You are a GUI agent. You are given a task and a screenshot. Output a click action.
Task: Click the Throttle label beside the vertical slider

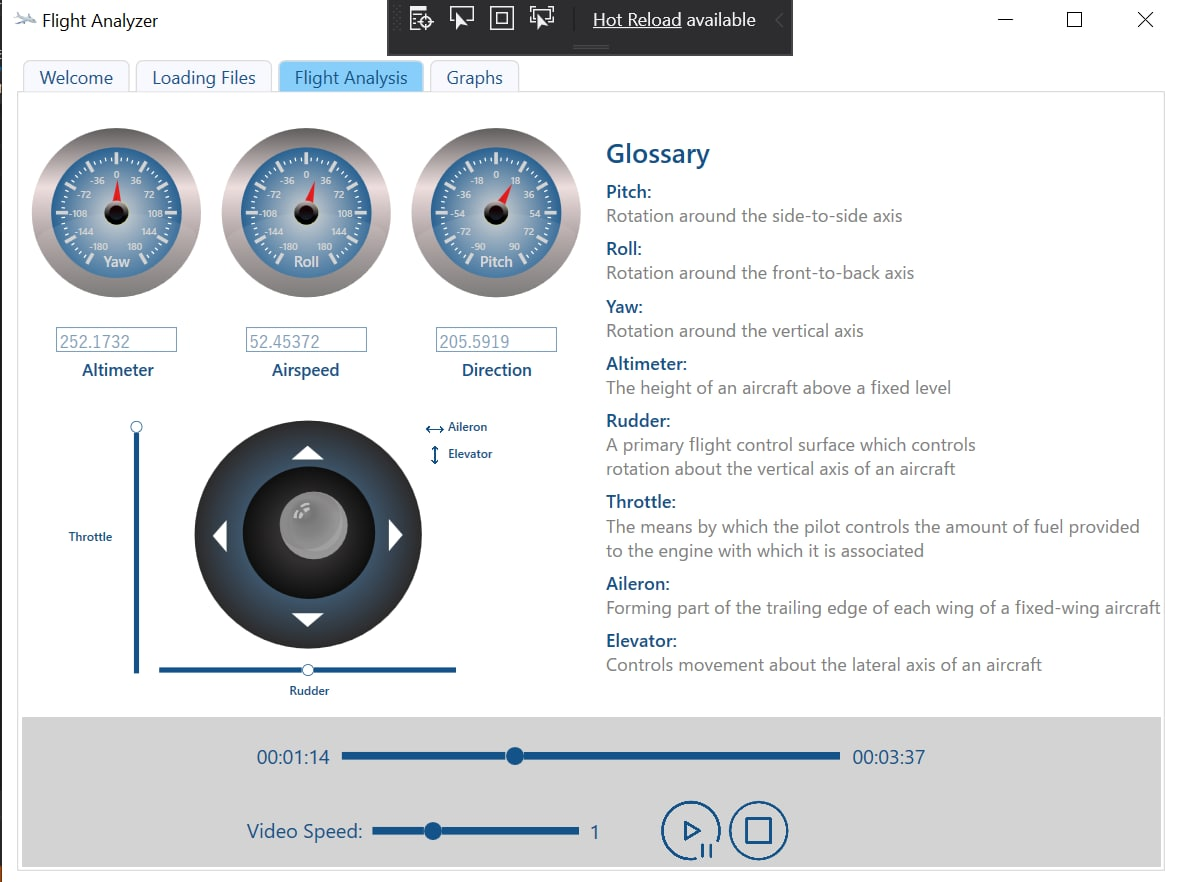click(90, 537)
